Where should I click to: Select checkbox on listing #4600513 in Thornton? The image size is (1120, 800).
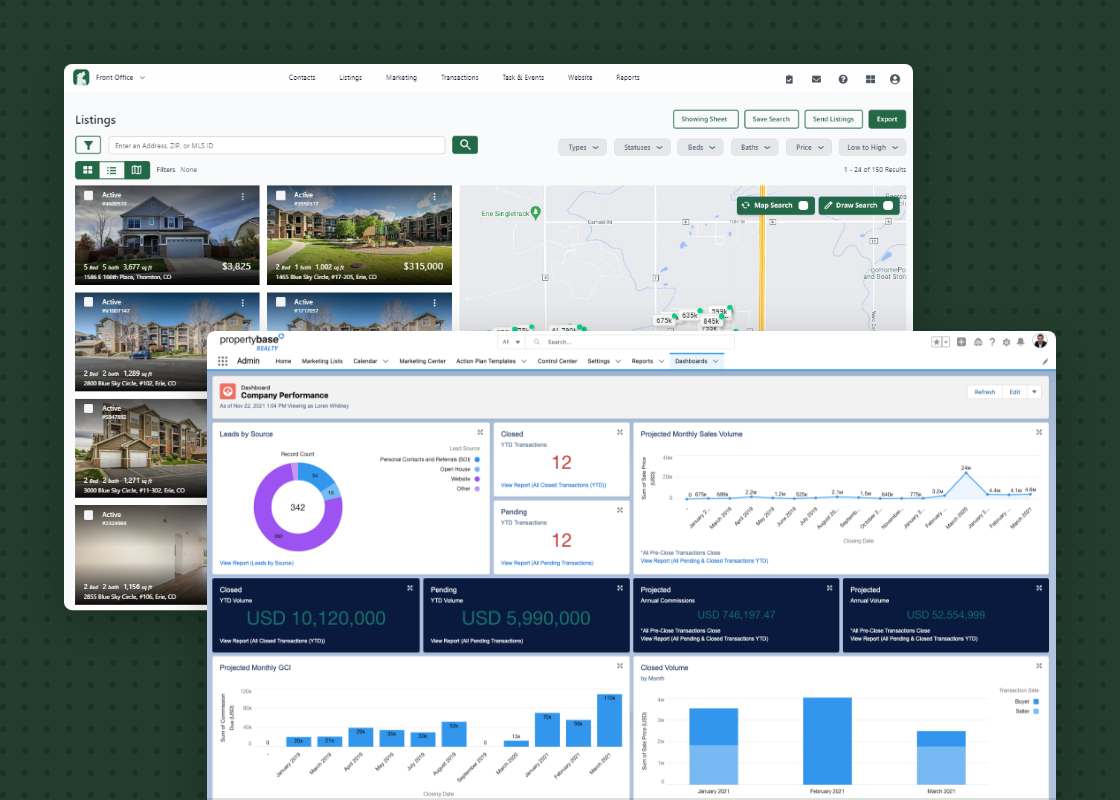pos(89,195)
